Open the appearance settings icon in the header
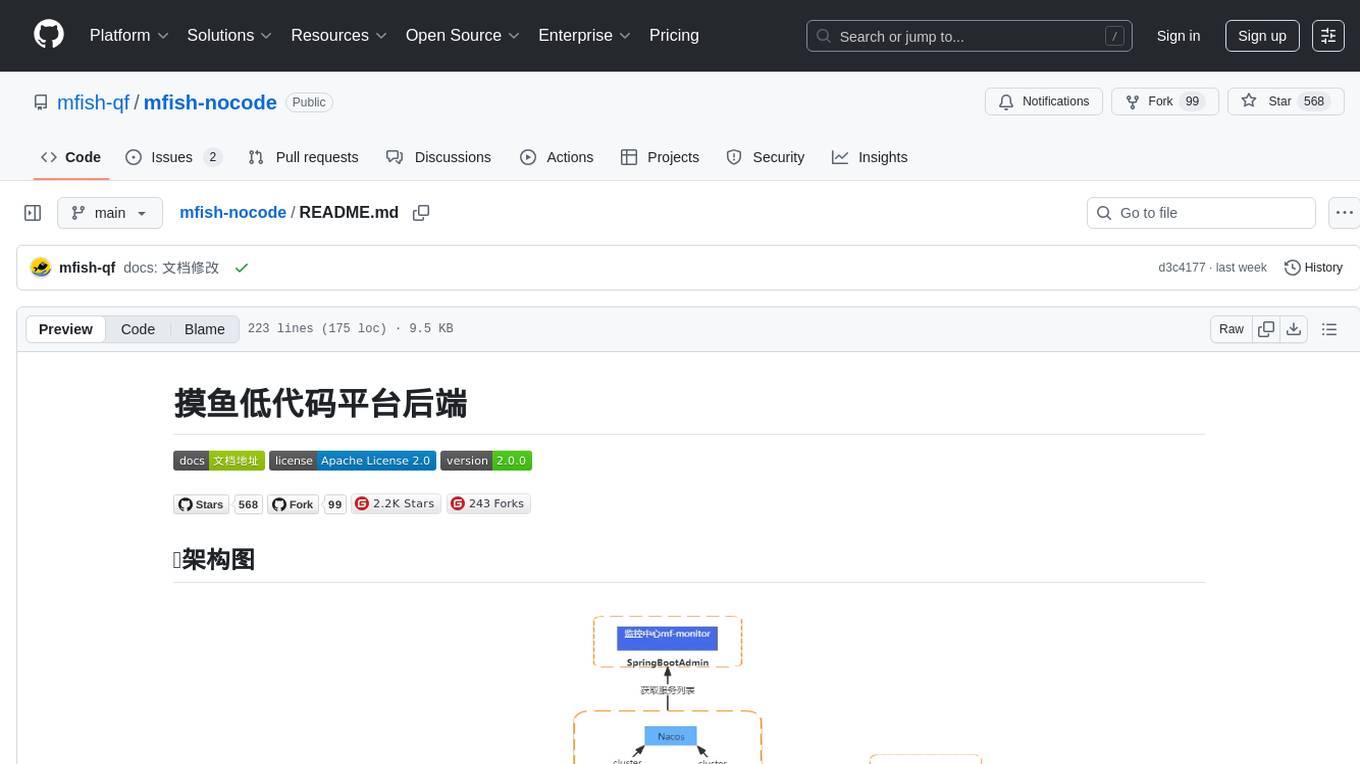Viewport: 1360px width, 764px height. tap(1328, 36)
